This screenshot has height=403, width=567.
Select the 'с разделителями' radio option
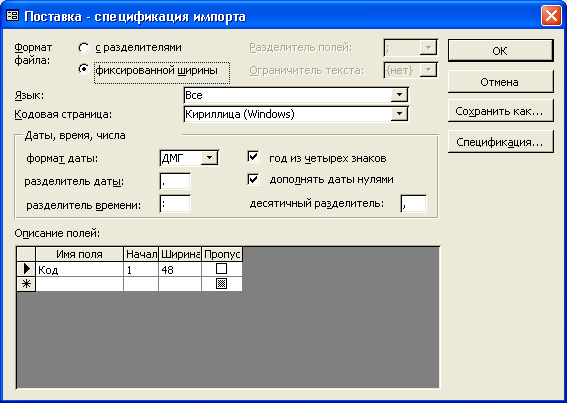coord(84,47)
